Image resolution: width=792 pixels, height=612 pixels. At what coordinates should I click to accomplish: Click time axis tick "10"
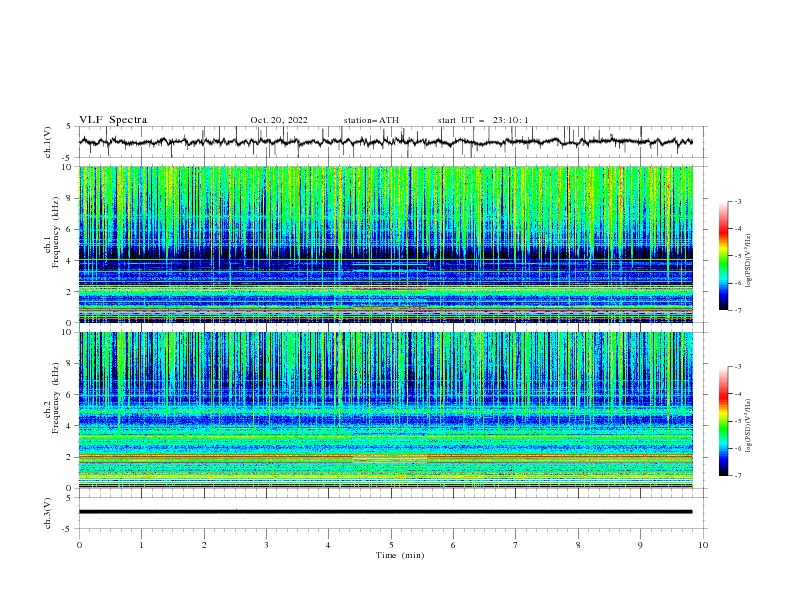pos(703,545)
